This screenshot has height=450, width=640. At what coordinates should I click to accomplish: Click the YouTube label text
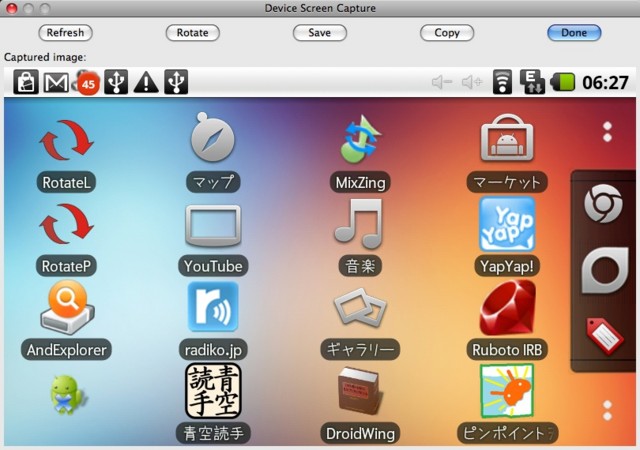coord(213,266)
